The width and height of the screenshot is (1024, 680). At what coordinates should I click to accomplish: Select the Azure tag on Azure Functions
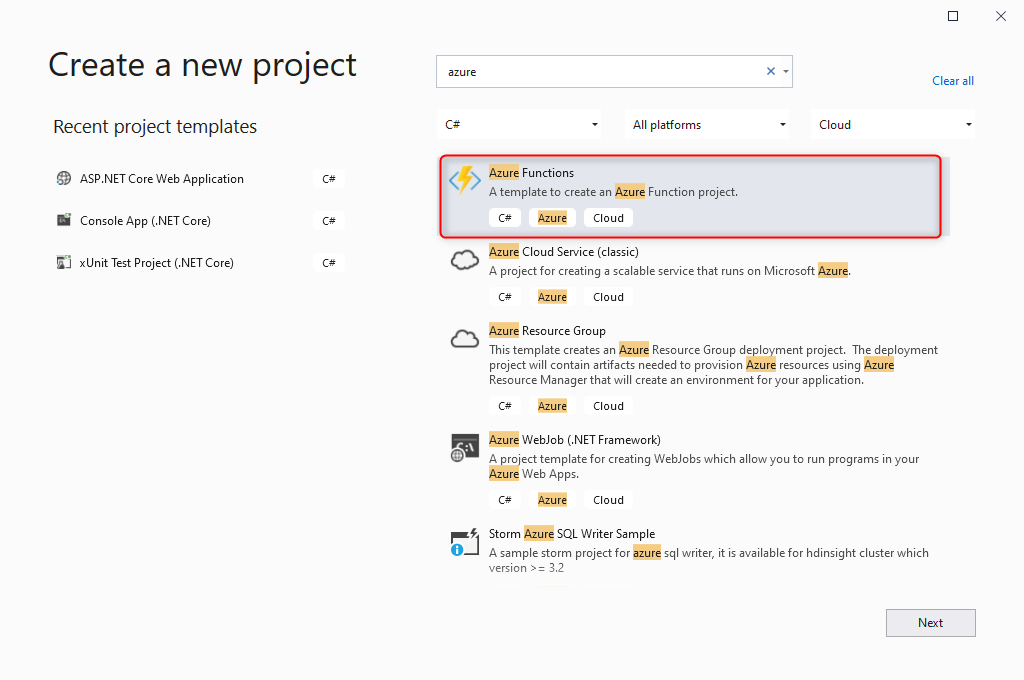pos(552,217)
